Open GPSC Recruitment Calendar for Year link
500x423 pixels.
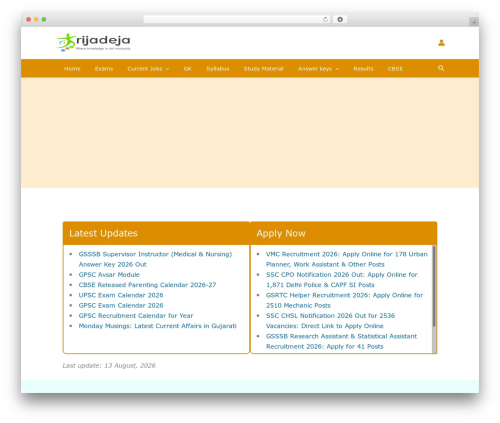pos(136,316)
